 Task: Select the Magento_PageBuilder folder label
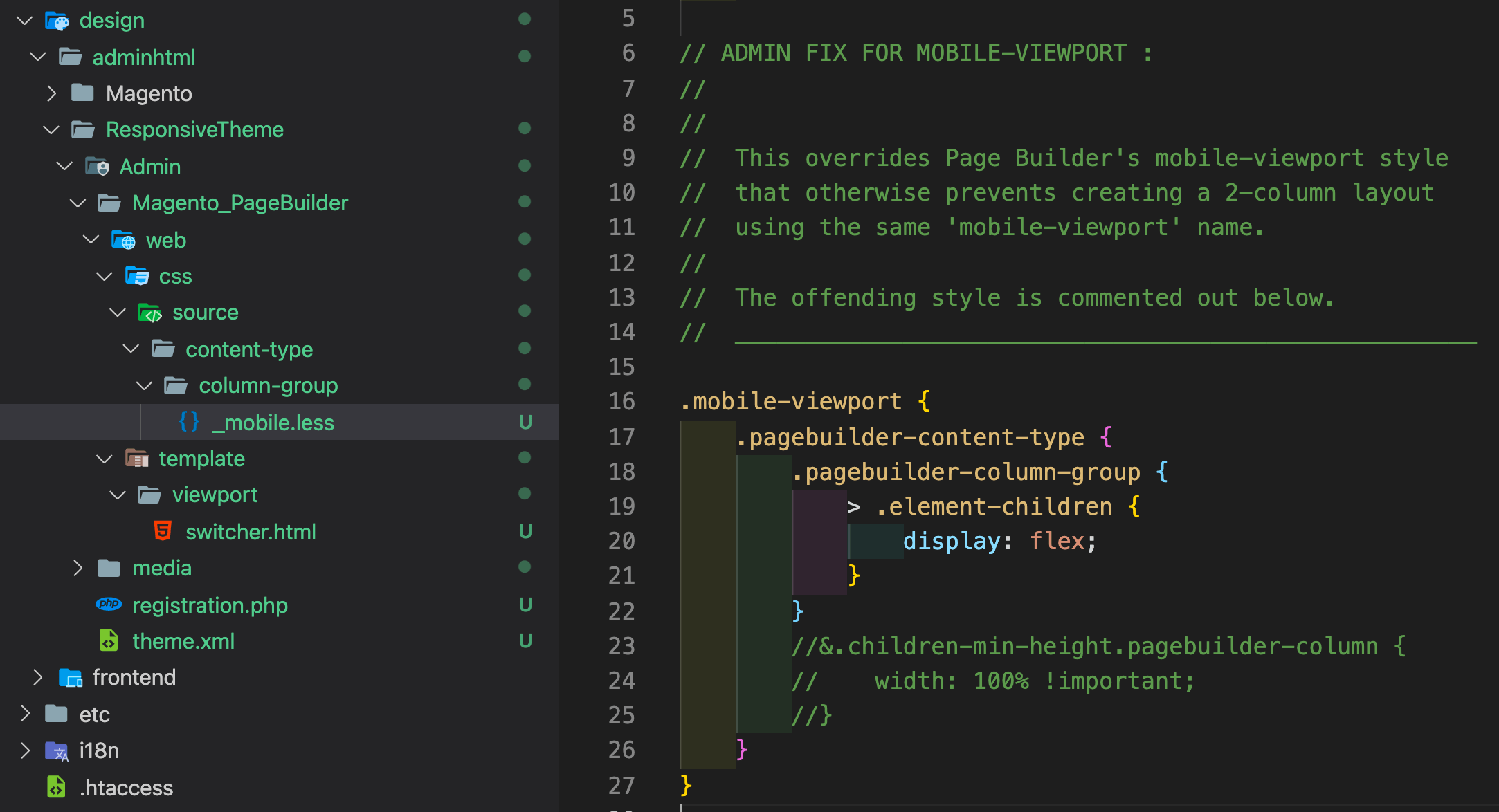click(240, 203)
